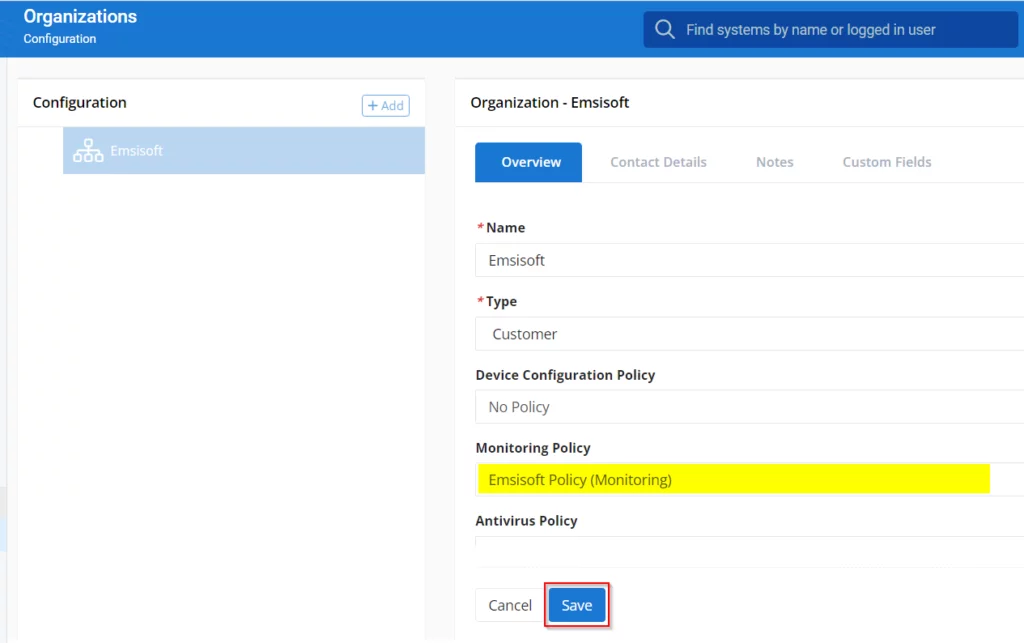The width and height of the screenshot is (1024, 643).
Task: Click the magnifier search icon
Action: click(x=664, y=30)
